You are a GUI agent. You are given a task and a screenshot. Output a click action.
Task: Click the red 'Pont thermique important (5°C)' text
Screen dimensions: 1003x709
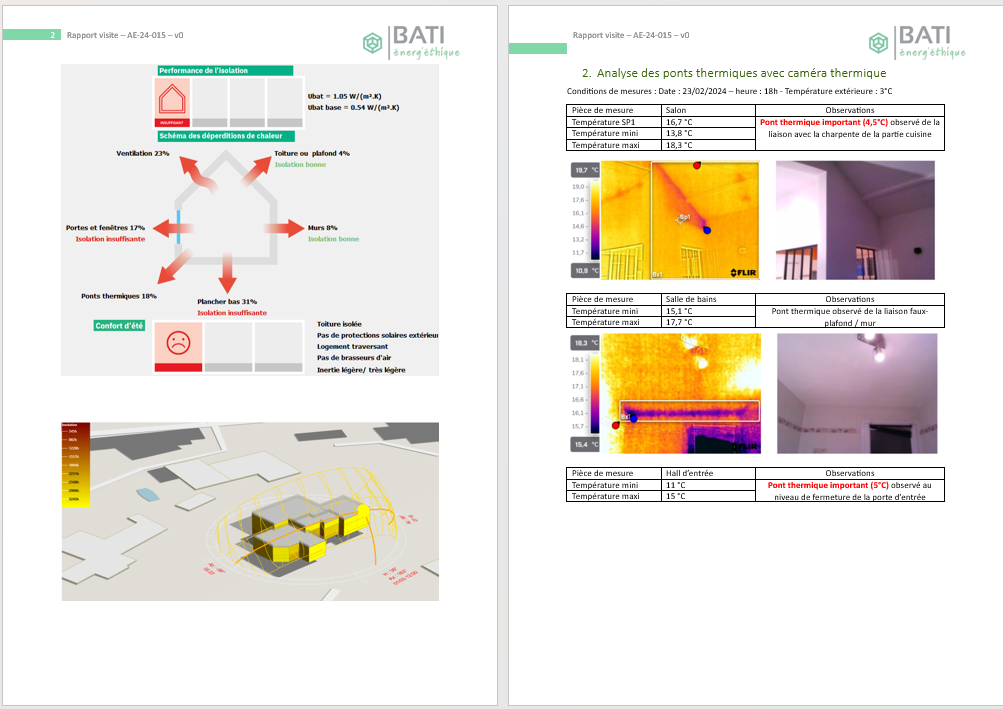(828, 485)
